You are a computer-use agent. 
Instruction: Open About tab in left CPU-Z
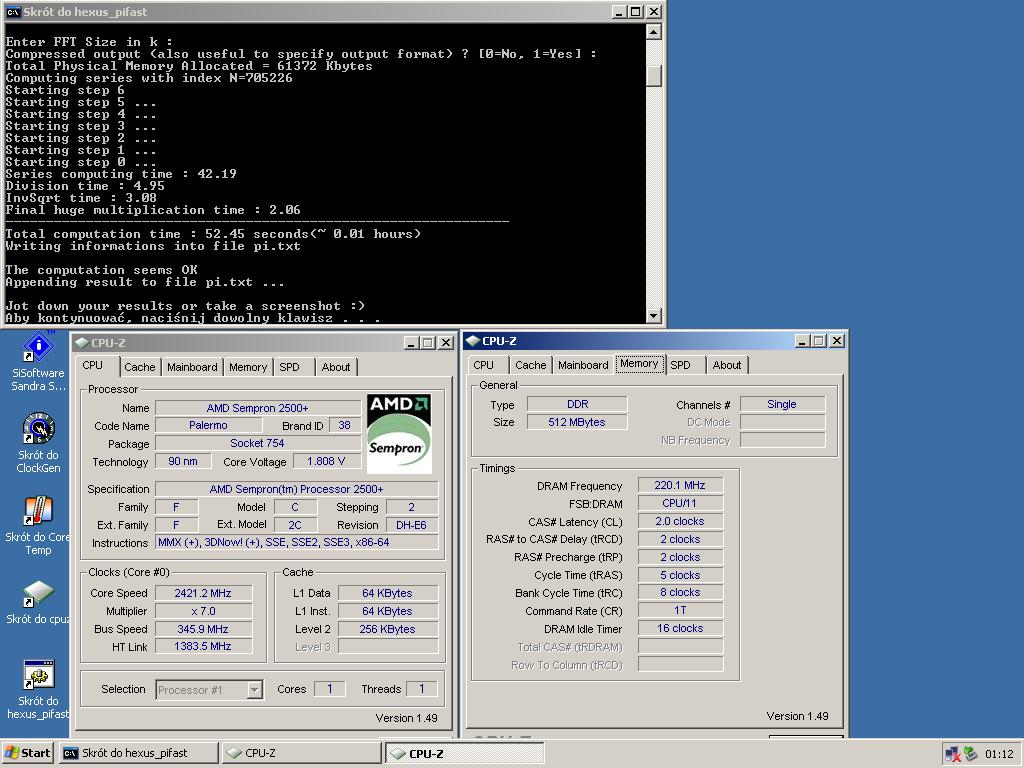[336, 367]
